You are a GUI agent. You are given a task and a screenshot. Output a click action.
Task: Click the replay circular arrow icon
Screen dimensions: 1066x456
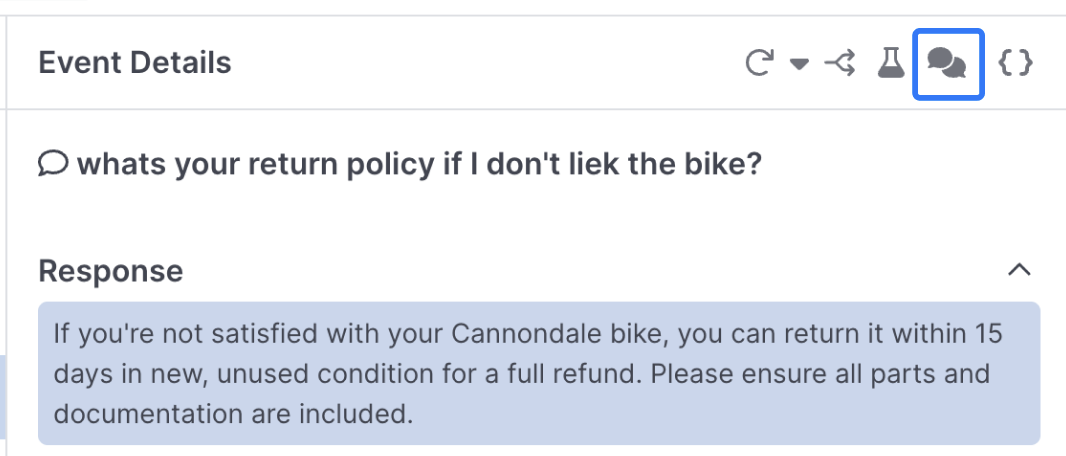(760, 64)
